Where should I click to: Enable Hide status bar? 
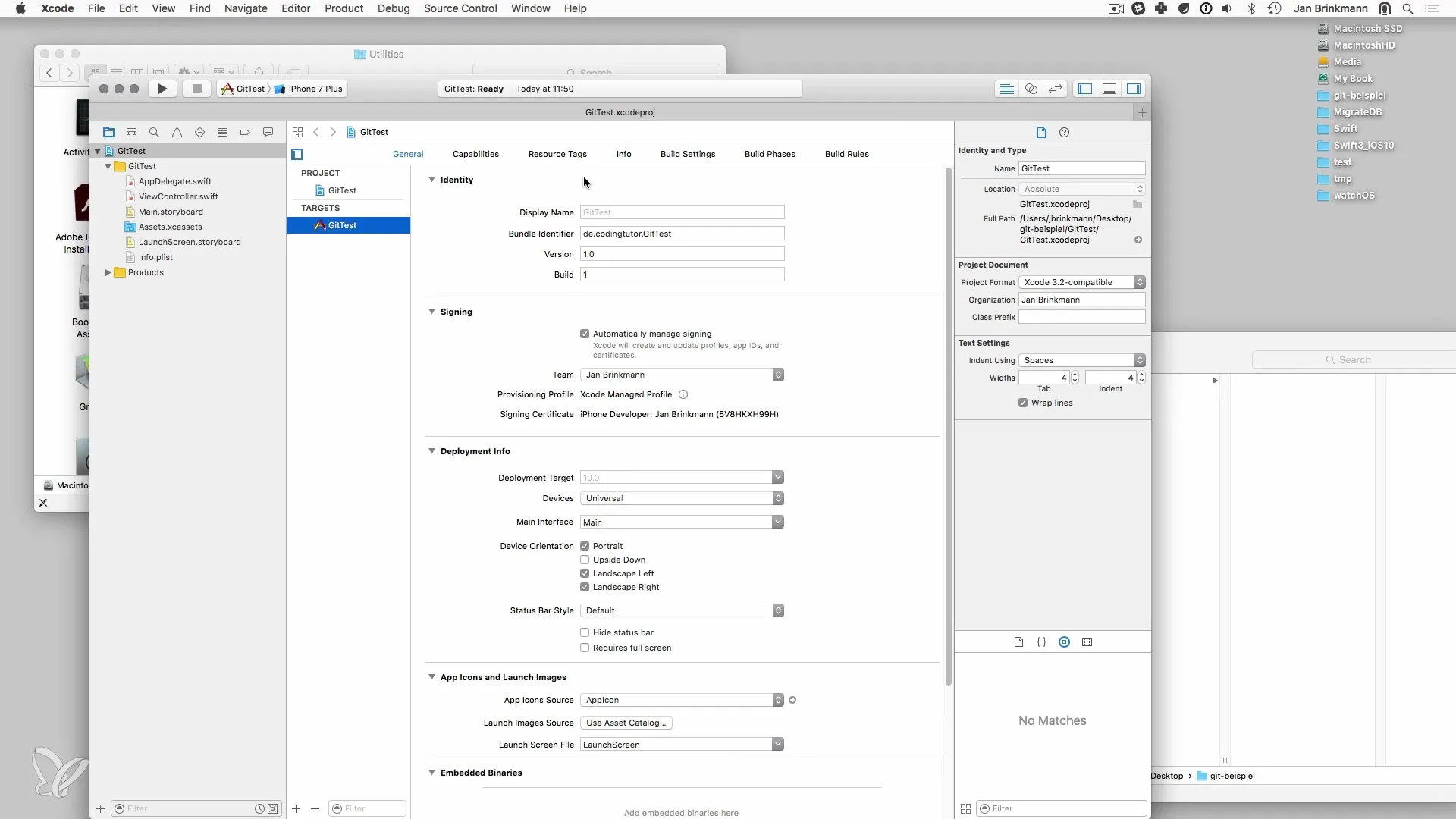585,632
